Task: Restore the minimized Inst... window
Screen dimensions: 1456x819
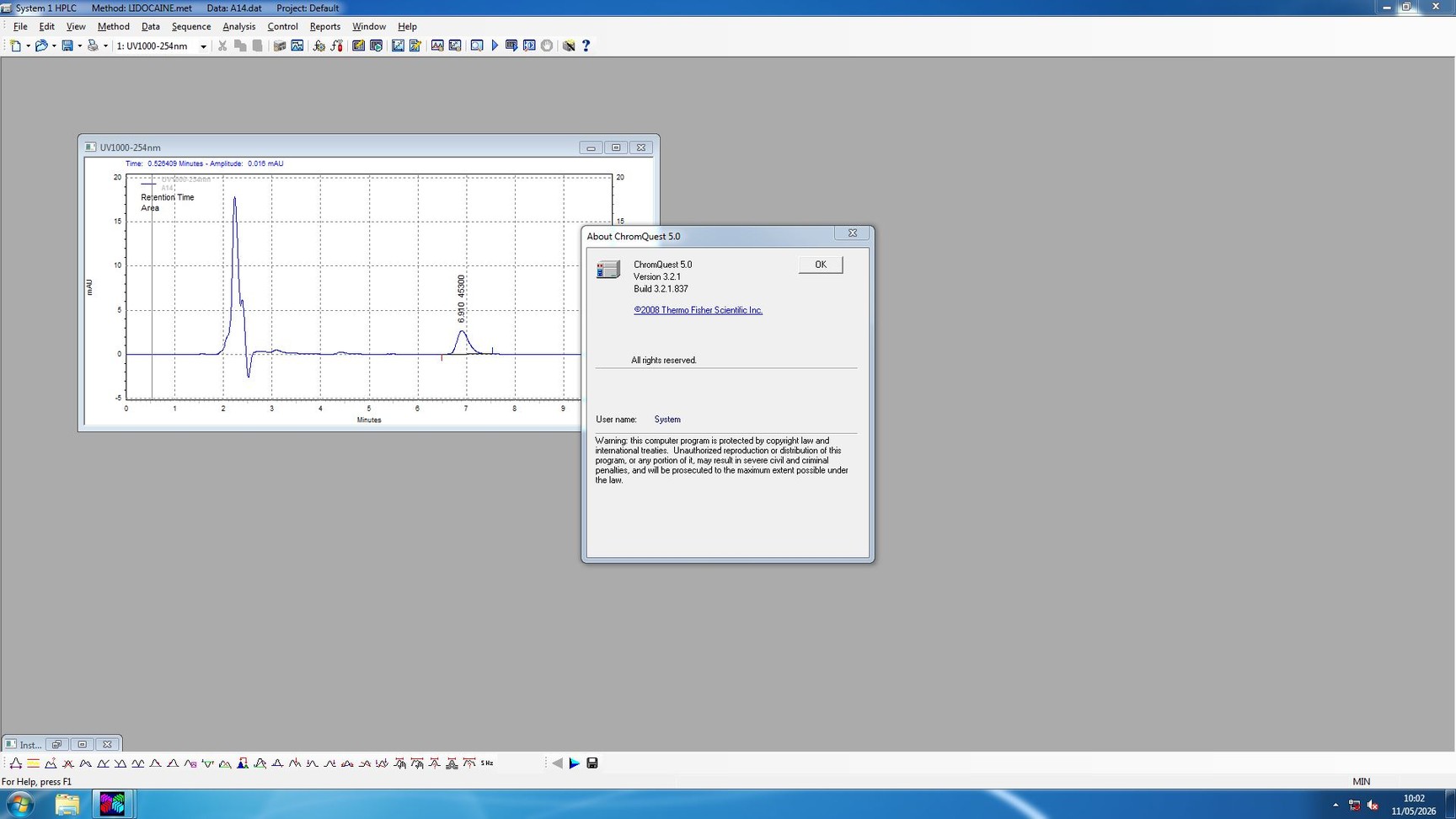Action: click(56, 744)
